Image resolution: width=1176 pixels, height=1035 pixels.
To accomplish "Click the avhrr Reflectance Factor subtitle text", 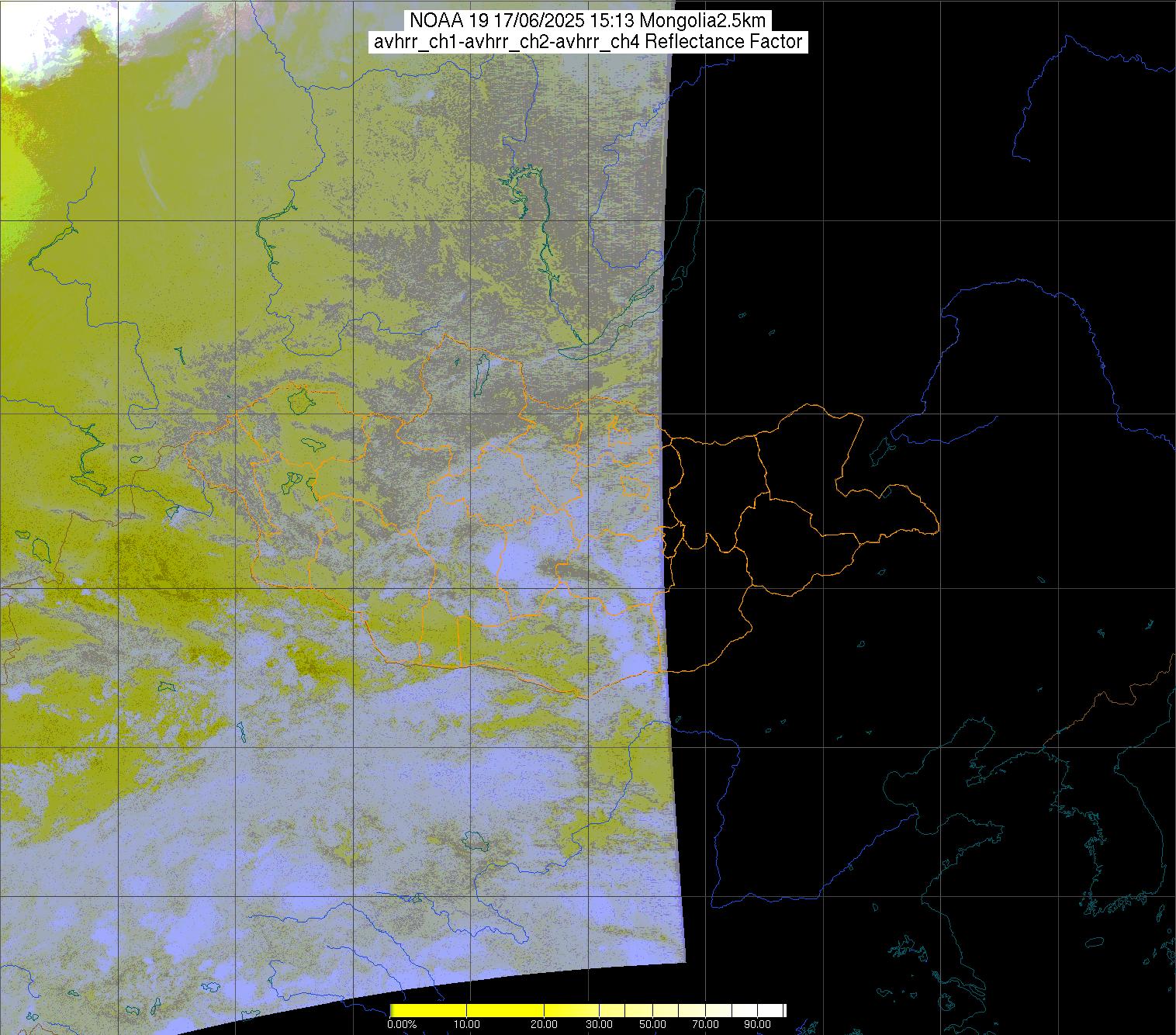I will coord(588,42).
